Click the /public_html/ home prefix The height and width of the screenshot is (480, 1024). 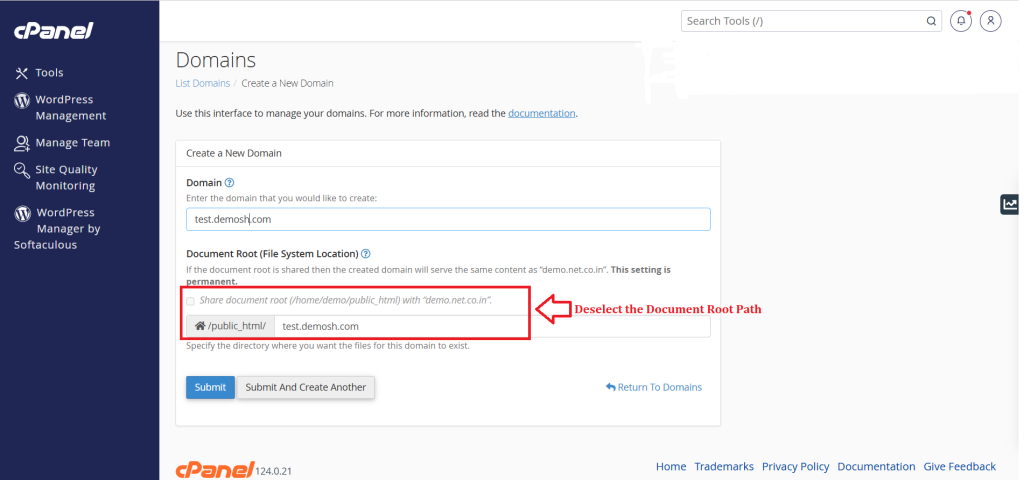pos(230,326)
